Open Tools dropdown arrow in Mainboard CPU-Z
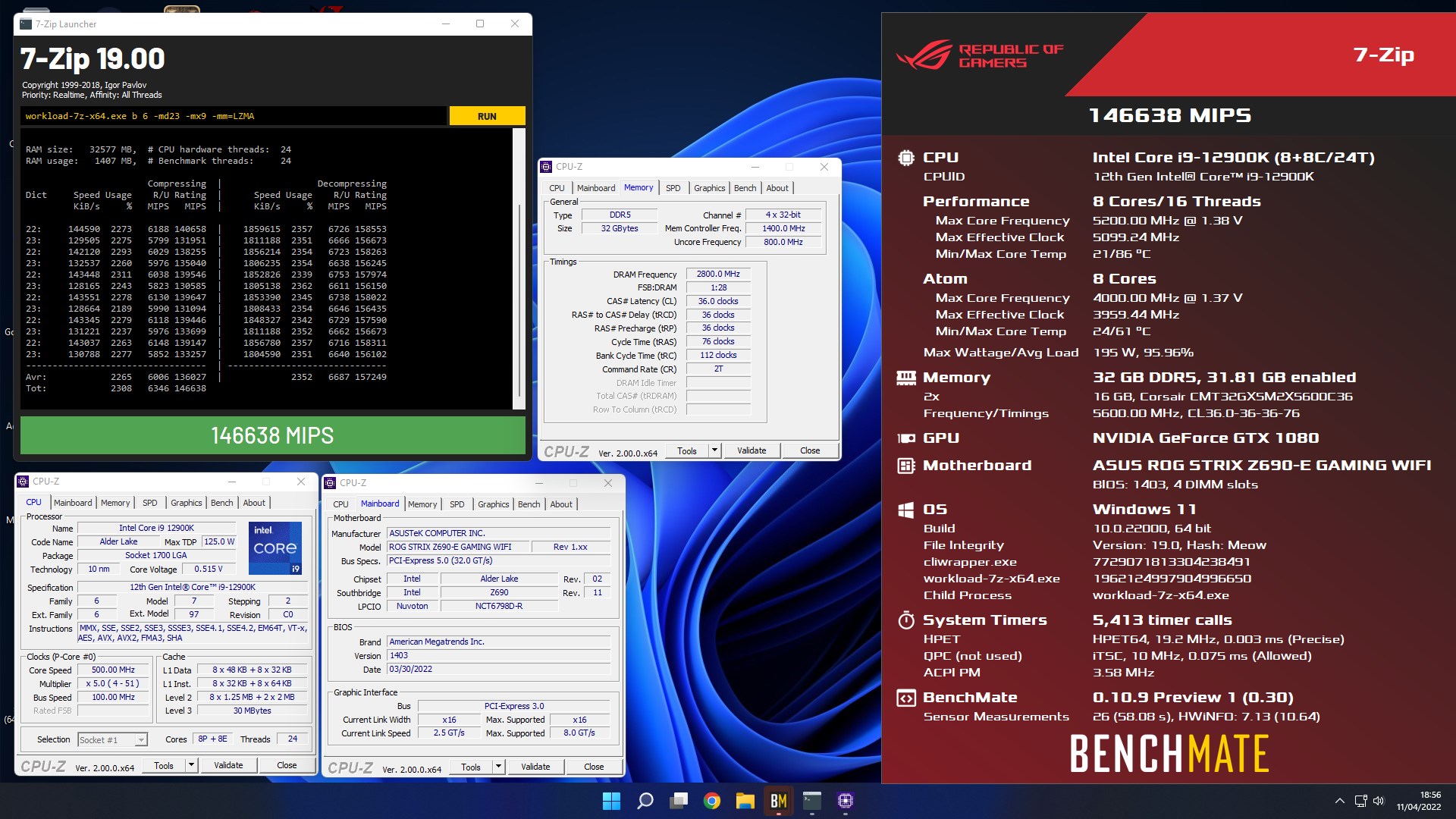 498,767
